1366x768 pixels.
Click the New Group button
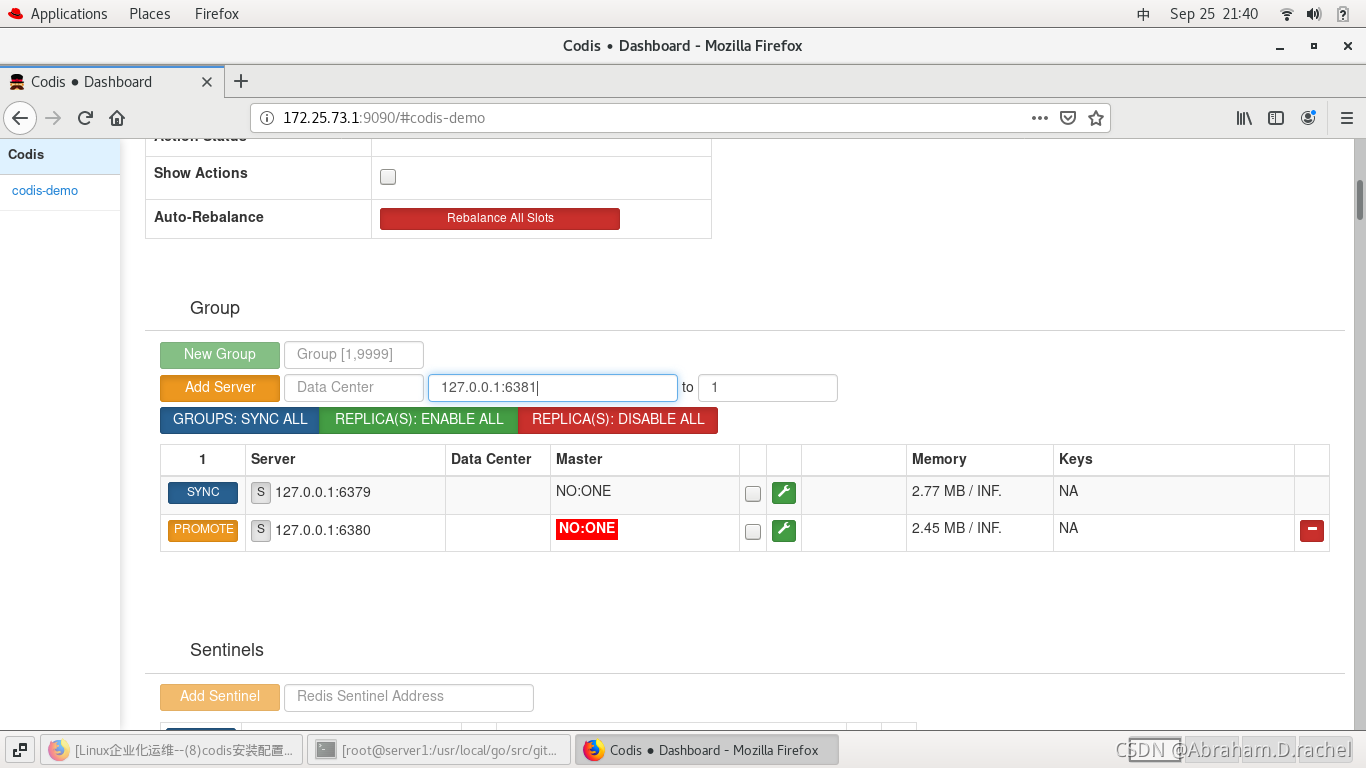point(219,354)
